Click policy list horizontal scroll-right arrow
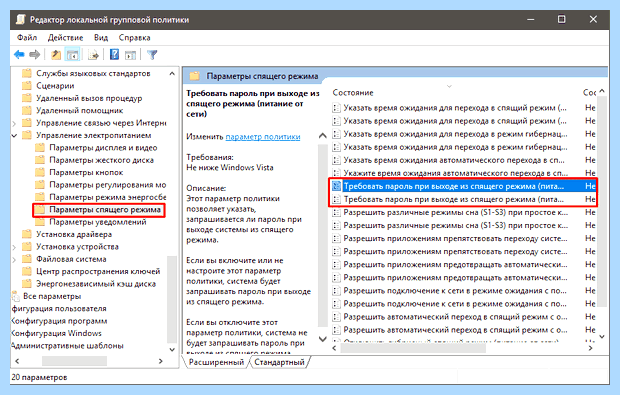The height and width of the screenshot is (395, 620). click(x=590, y=348)
